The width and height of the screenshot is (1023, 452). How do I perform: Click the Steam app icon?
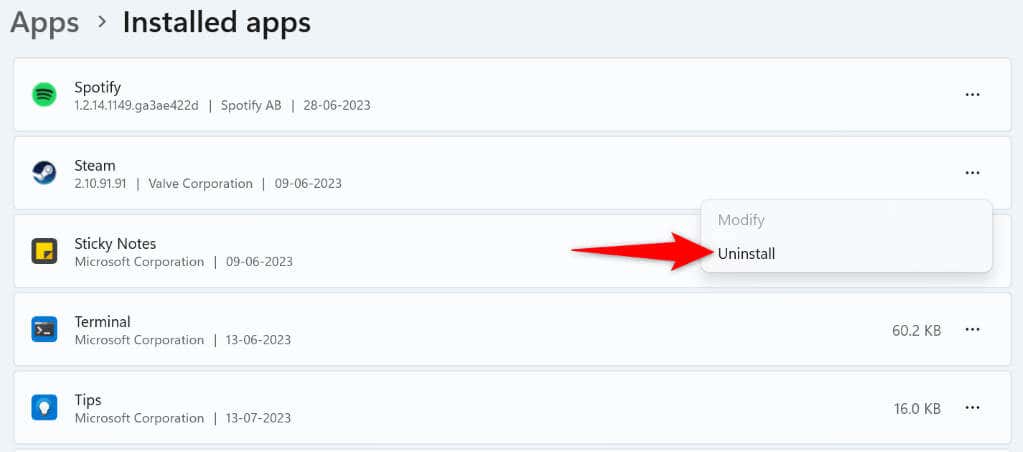click(x=44, y=173)
